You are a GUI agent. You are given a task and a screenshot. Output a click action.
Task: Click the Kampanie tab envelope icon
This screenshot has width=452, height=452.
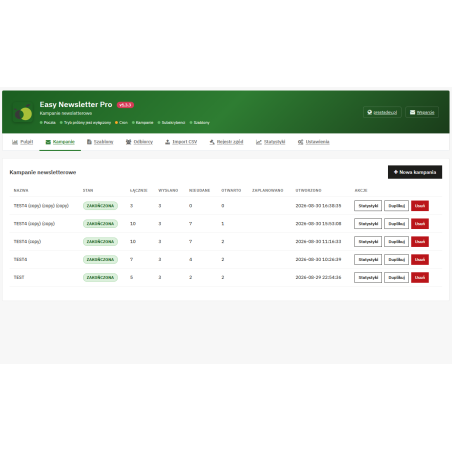click(48, 142)
